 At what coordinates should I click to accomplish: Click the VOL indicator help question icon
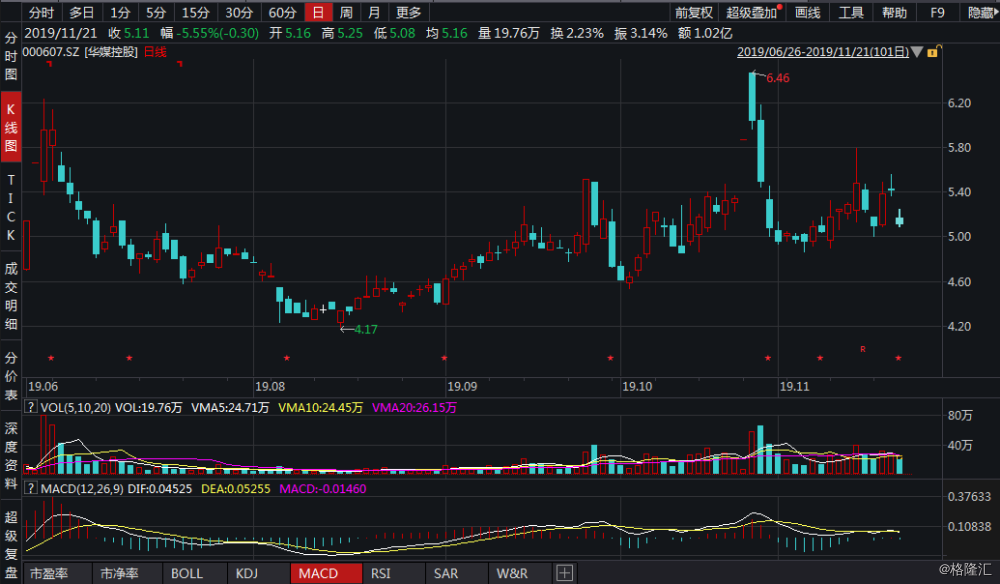click(x=30, y=407)
